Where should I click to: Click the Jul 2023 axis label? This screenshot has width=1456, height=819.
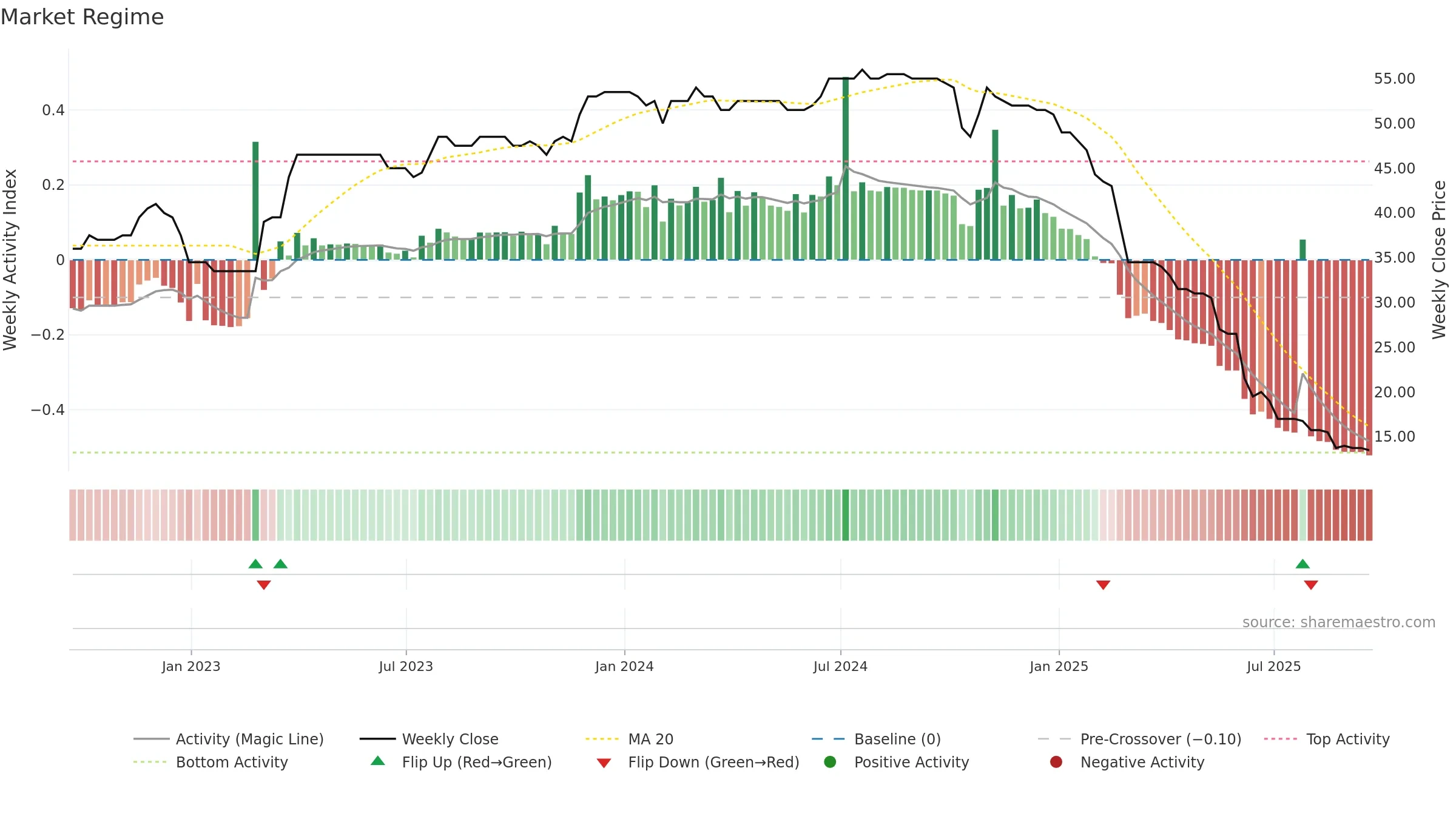click(406, 666)
